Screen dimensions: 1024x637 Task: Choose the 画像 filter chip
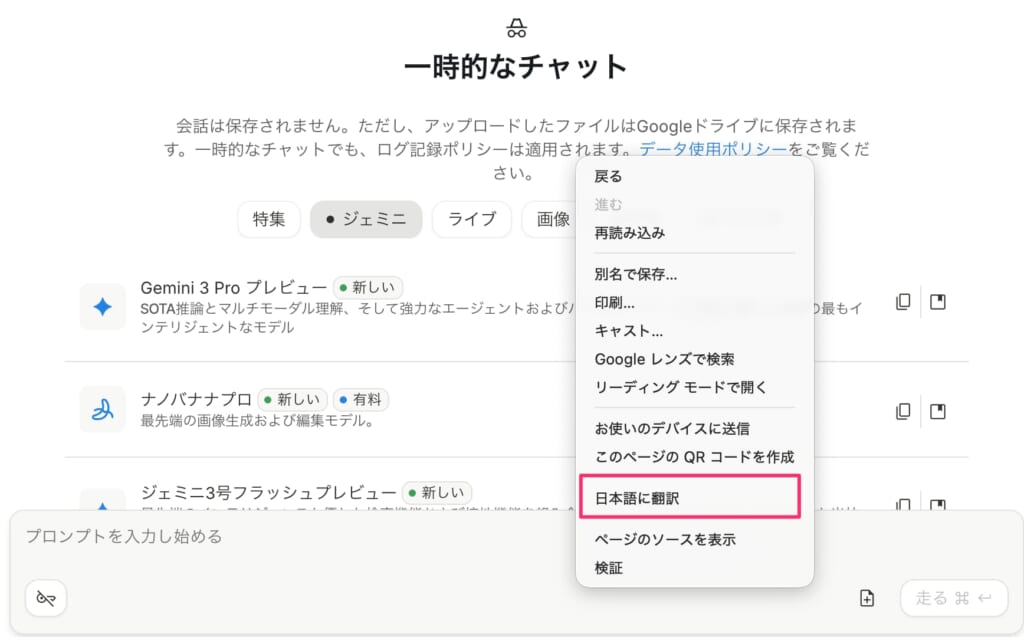552,220
